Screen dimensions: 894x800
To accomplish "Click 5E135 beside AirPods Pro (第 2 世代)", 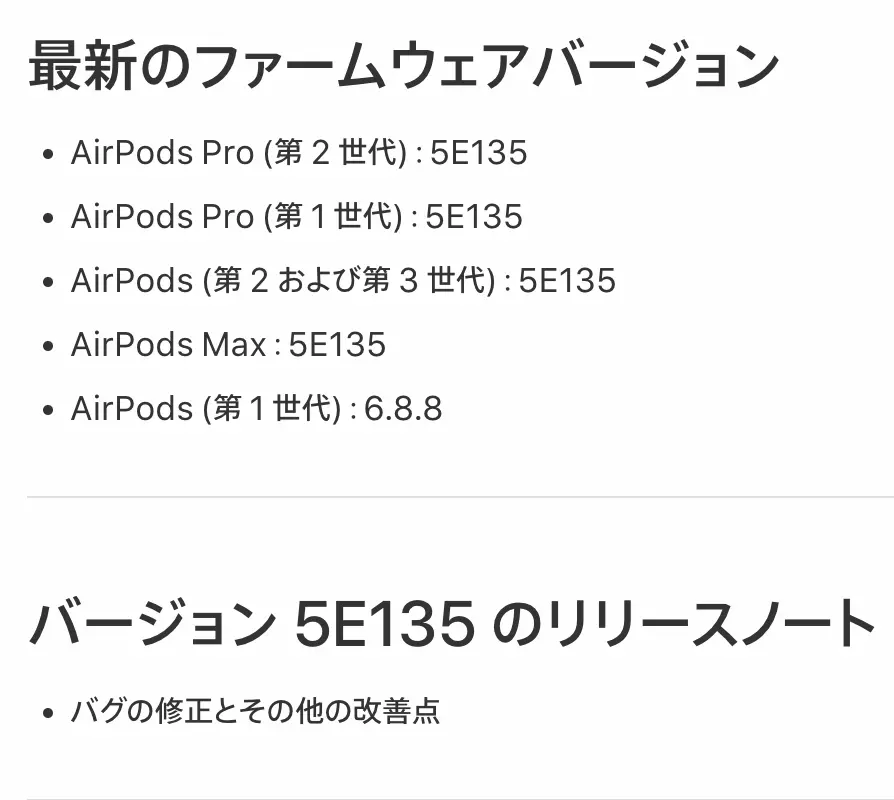I will point(479,153).
